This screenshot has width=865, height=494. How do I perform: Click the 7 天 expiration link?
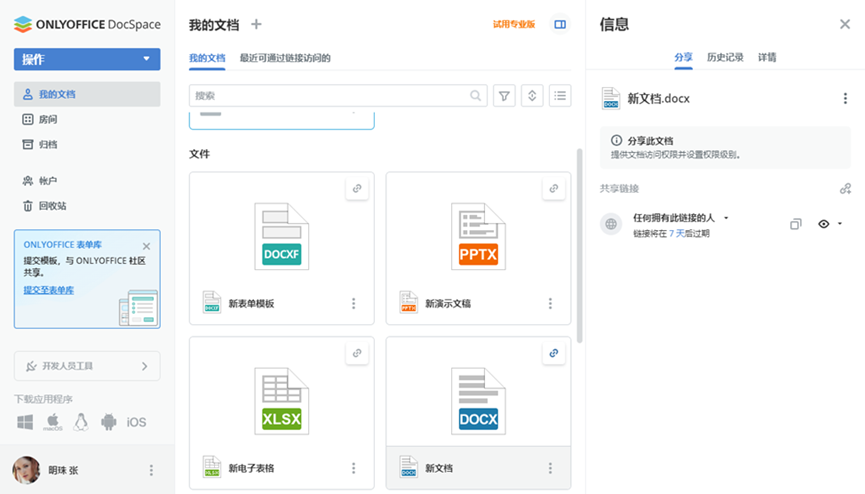coord(676,234)
